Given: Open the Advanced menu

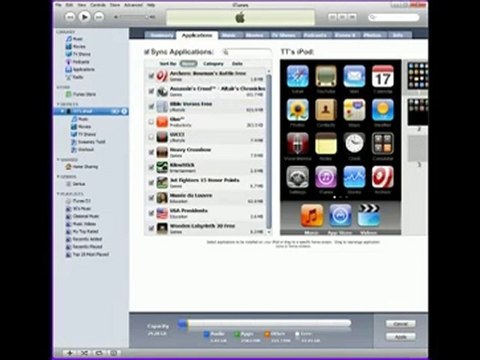Looking at the screenshot, I should pyautogui.click(x=133, y=5).
